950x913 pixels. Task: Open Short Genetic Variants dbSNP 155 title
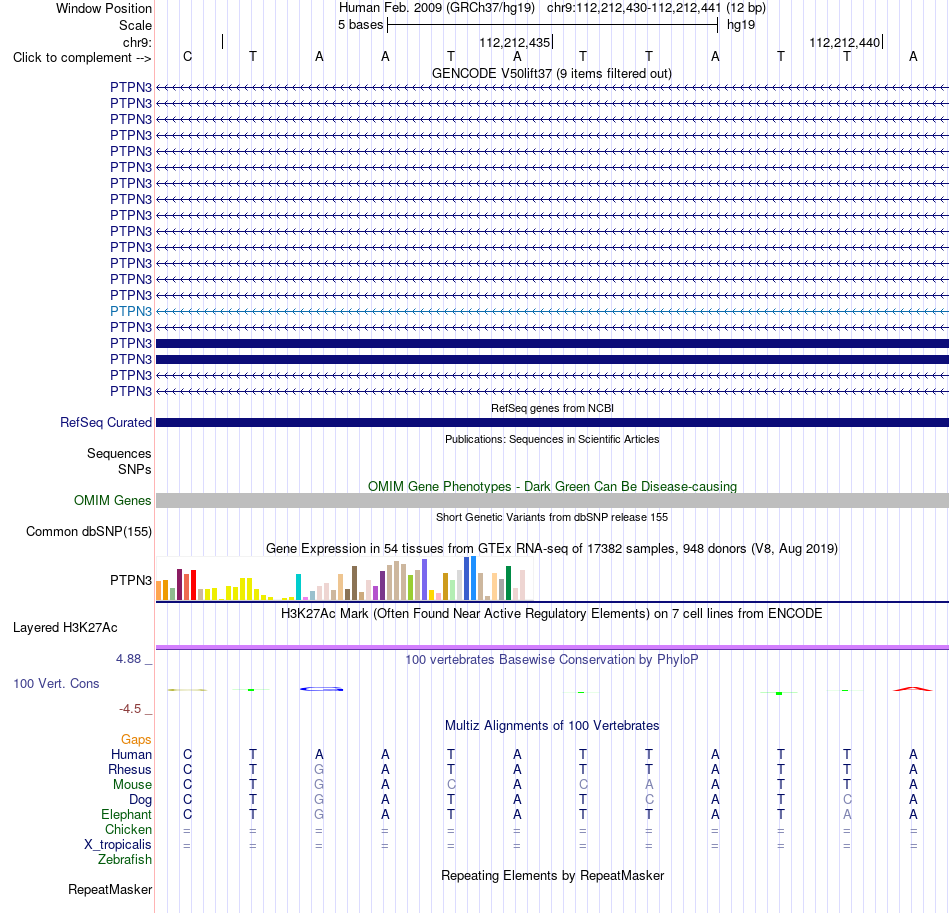(552, 517)
